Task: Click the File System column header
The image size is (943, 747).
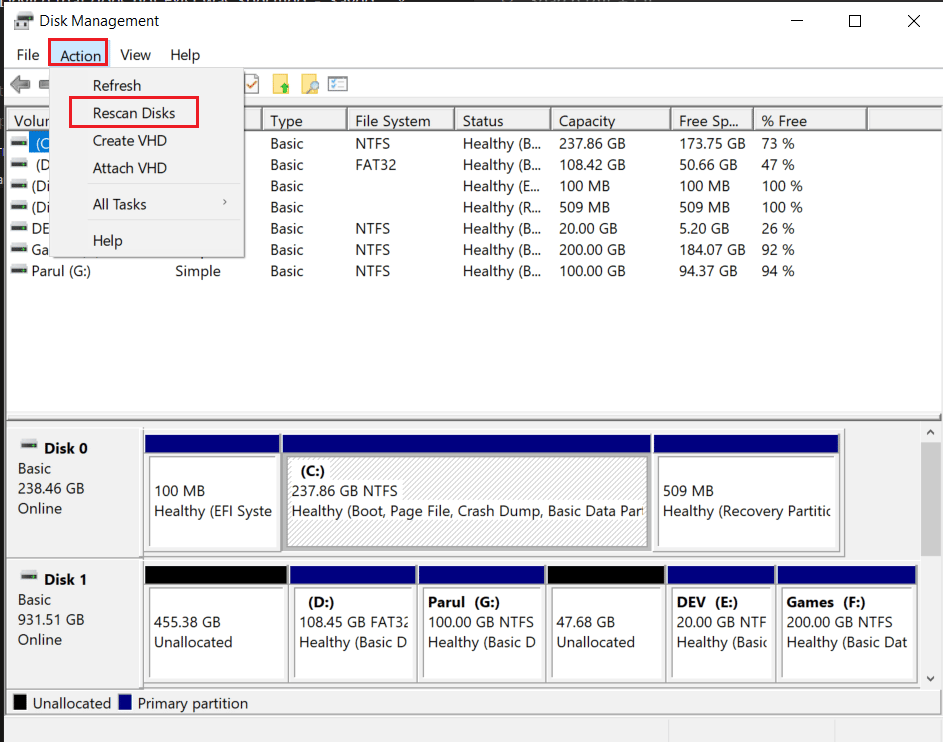Action: pyautogui.click(x=399, y=121)
